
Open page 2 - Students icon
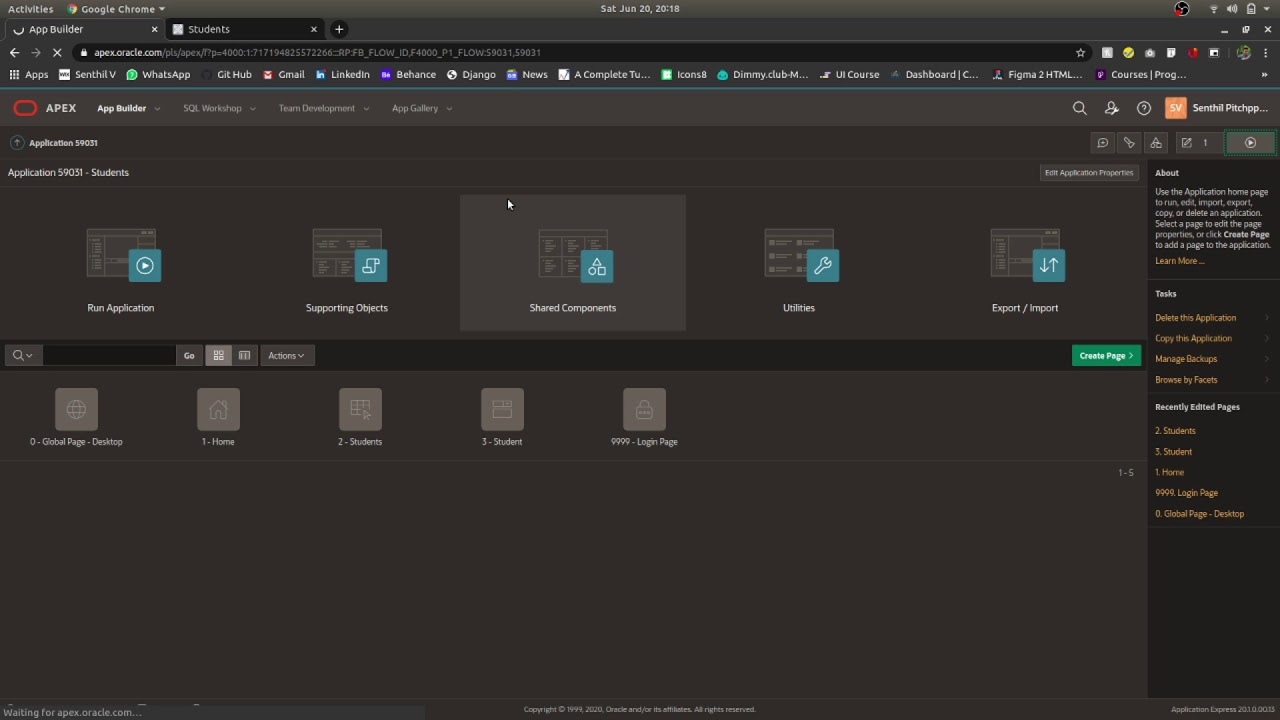click(x=360, y=409)
